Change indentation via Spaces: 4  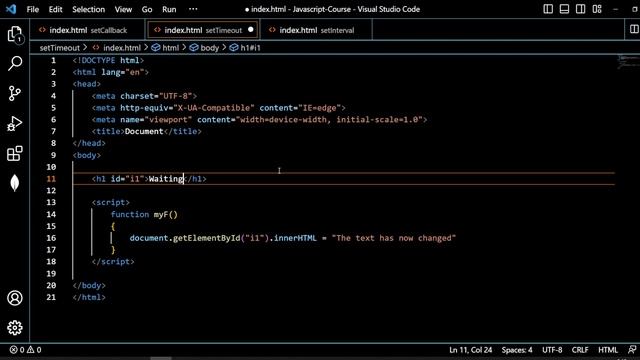[x=517, y=350]
